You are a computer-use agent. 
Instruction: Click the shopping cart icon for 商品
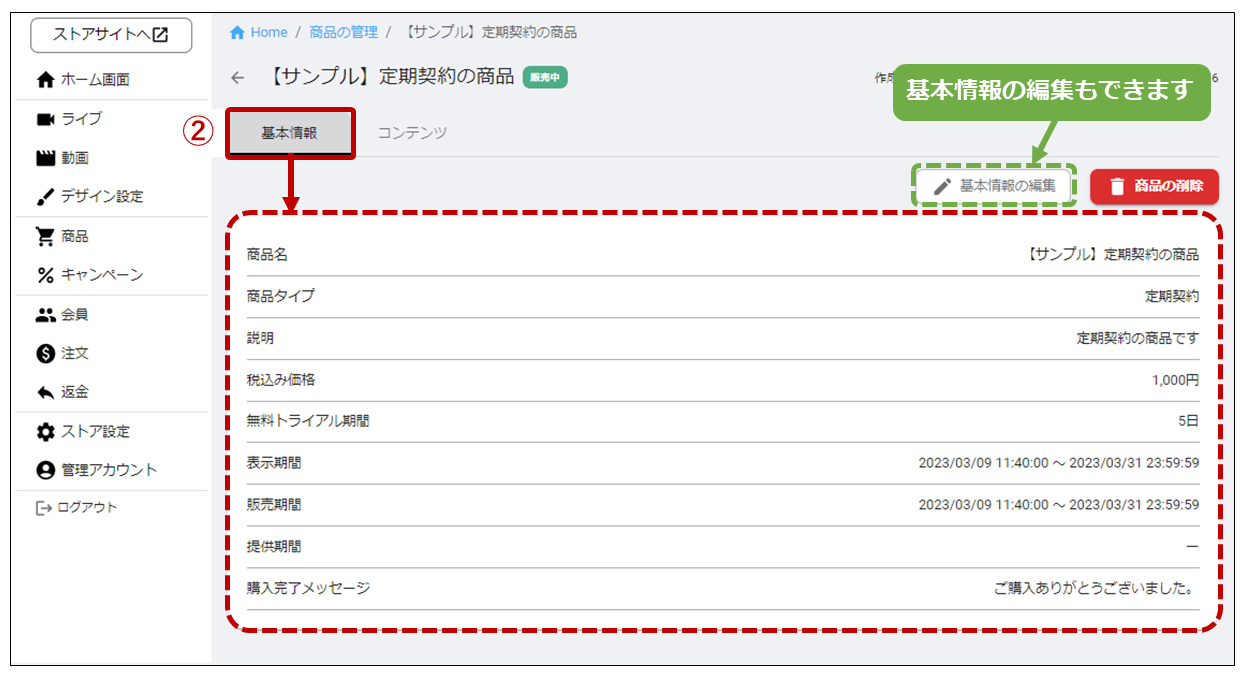[x=45, y=237]
